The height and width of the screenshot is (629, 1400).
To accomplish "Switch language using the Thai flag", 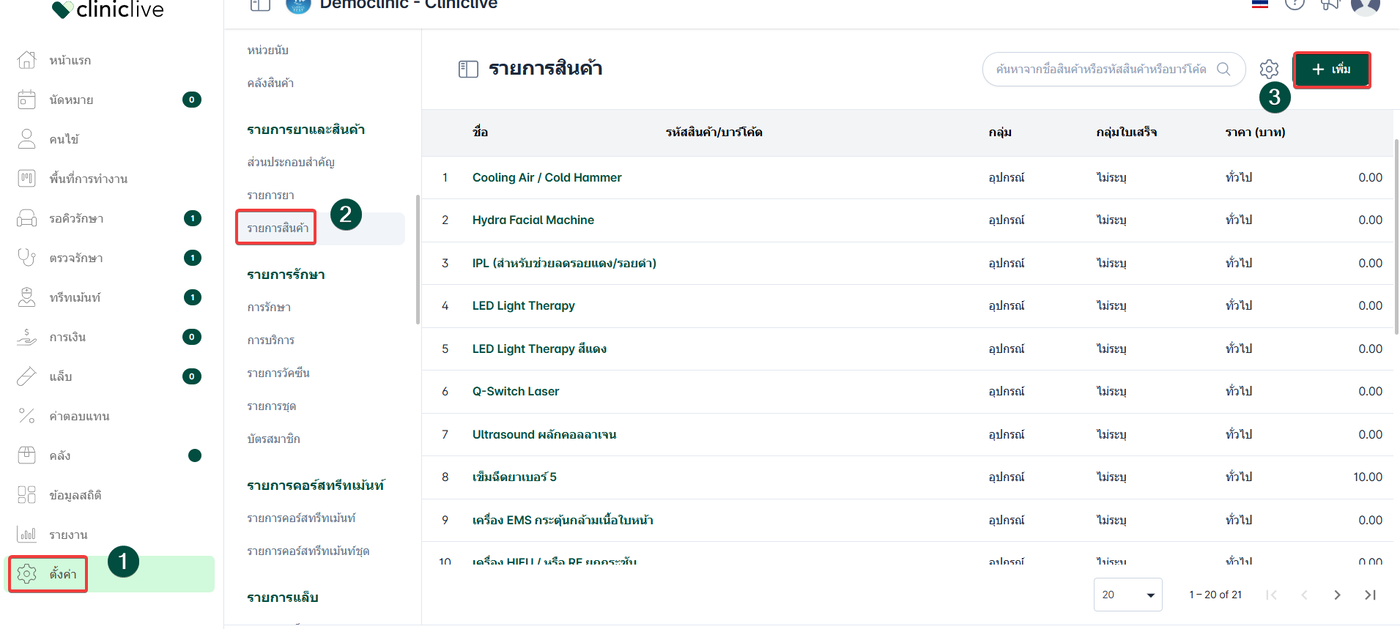I will click(1260, 4).
